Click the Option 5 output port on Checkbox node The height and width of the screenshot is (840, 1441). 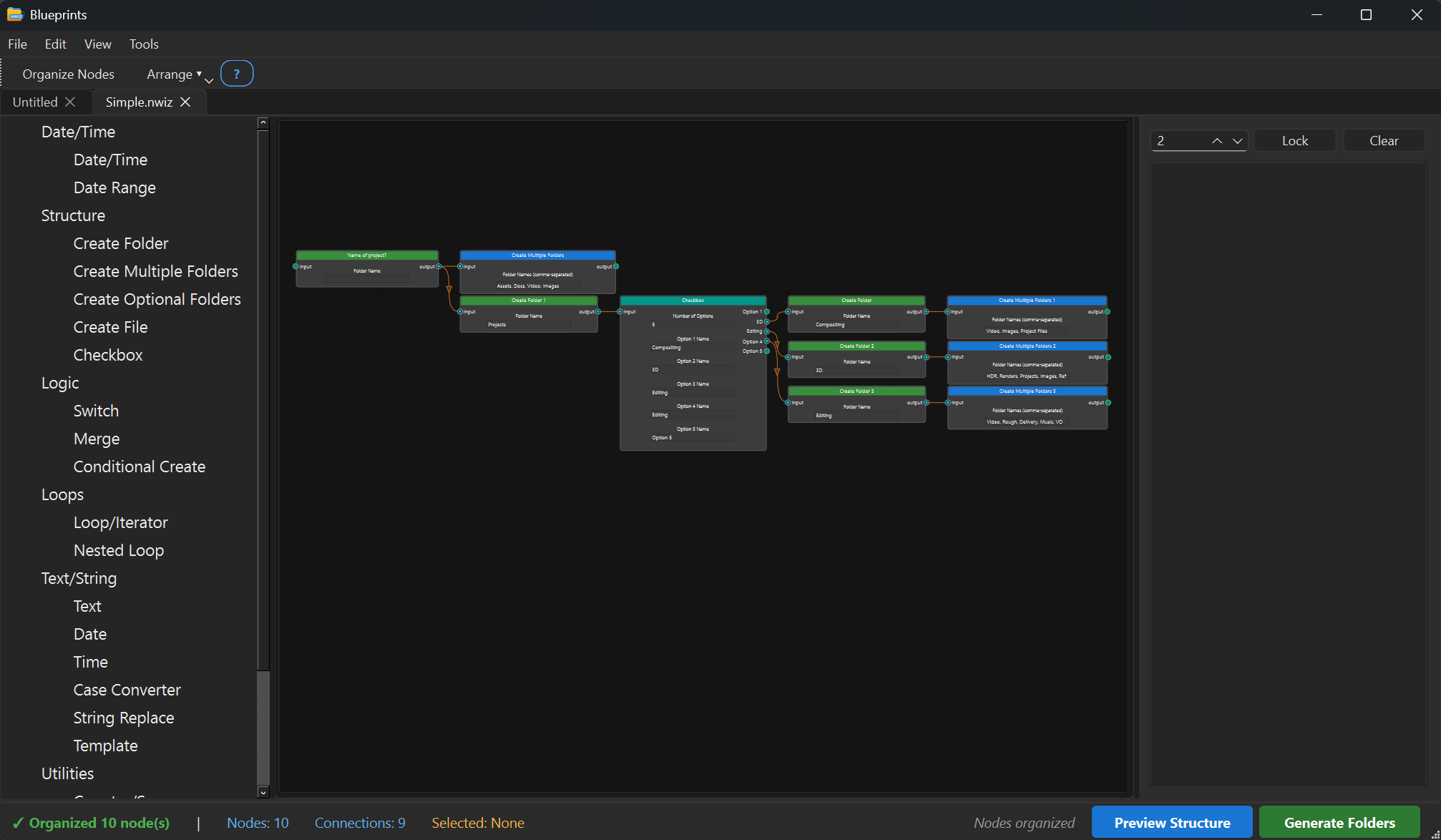point(767,351)
